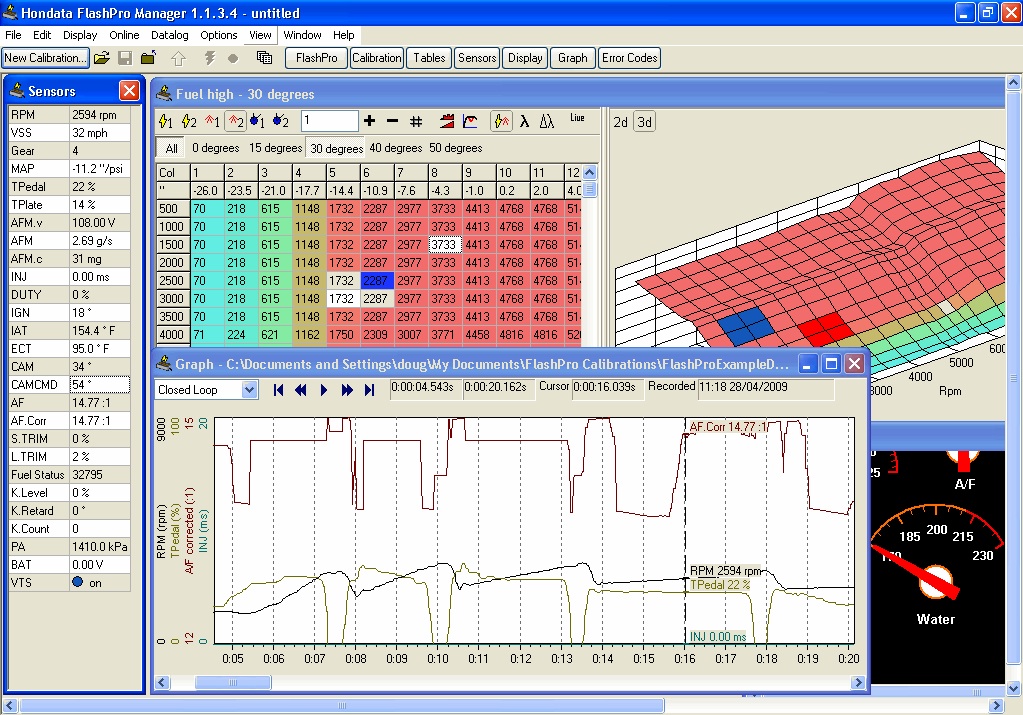This screenshot has width=1023, height=715.
Task: Open the Options menu
Action: tap(219, 35)
